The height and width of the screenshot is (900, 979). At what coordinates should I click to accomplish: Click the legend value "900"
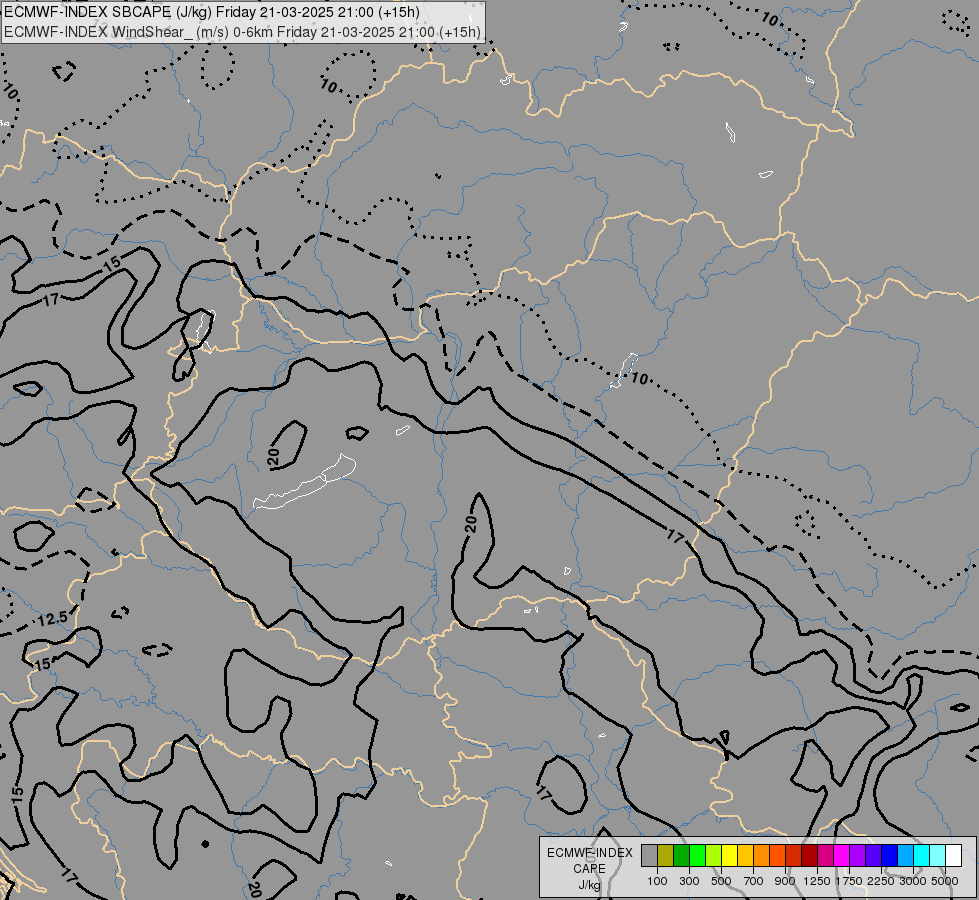(785, 881)
